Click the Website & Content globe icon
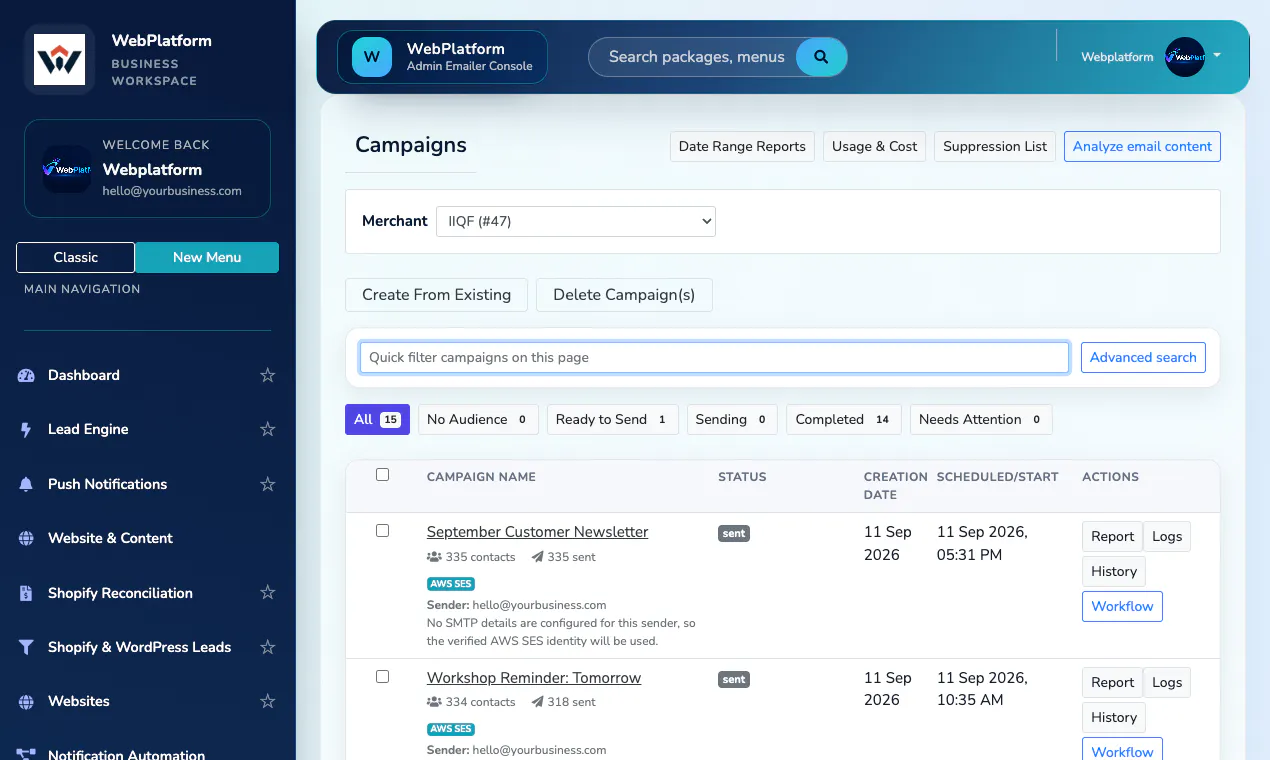This screenshot has width=1270, height=760. [26, 538]
